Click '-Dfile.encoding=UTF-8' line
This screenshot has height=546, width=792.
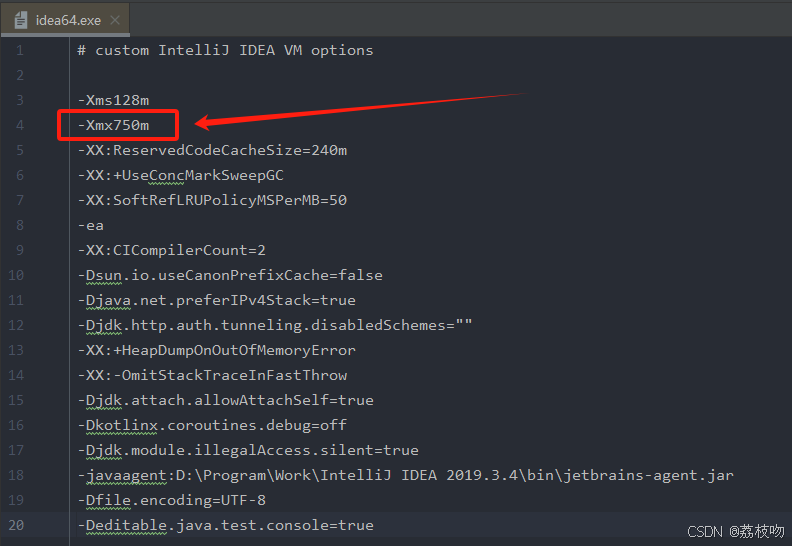pos(172,500)
